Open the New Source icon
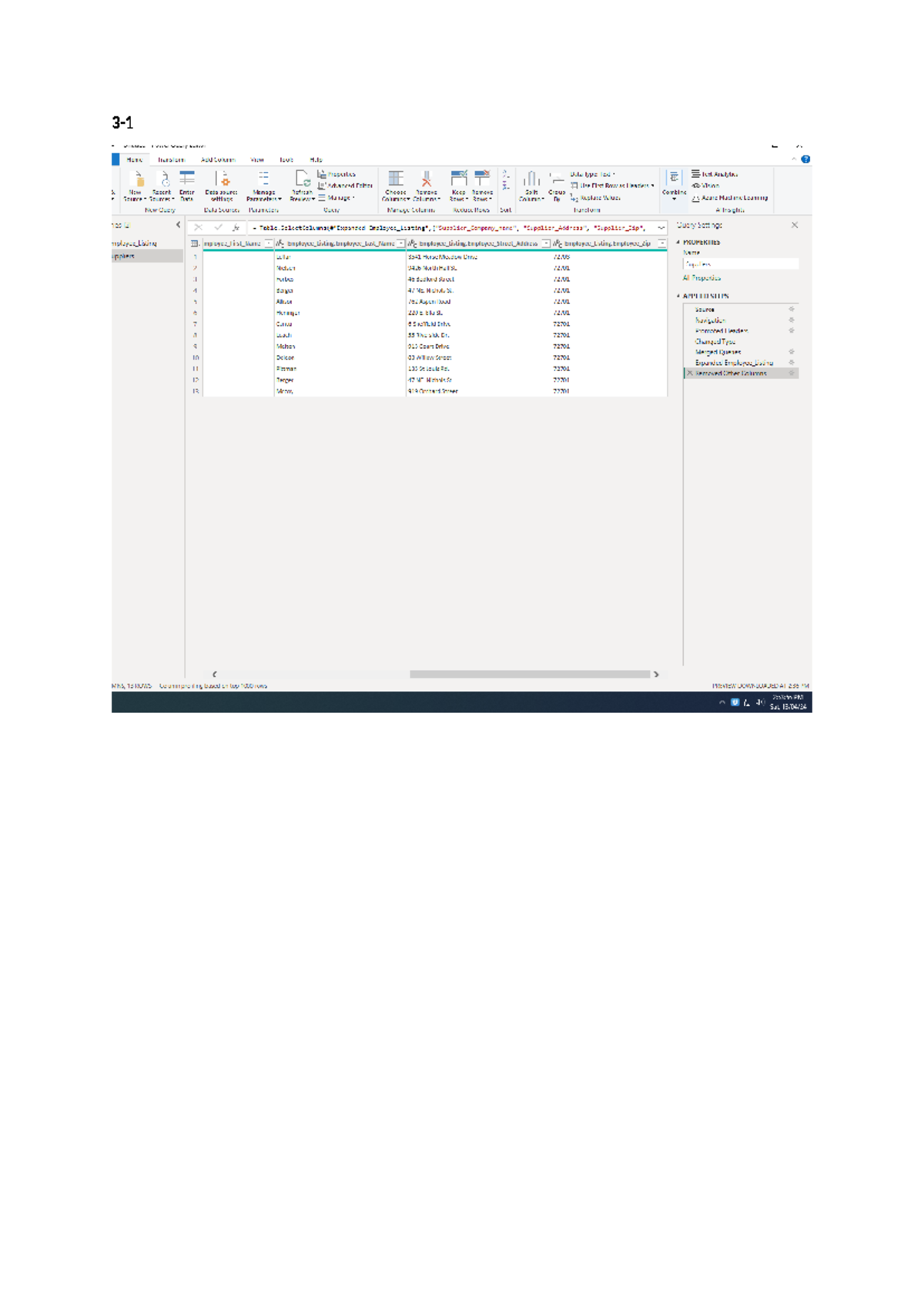Viewport: 924px width, 1306px height. [x=136, y=183]
